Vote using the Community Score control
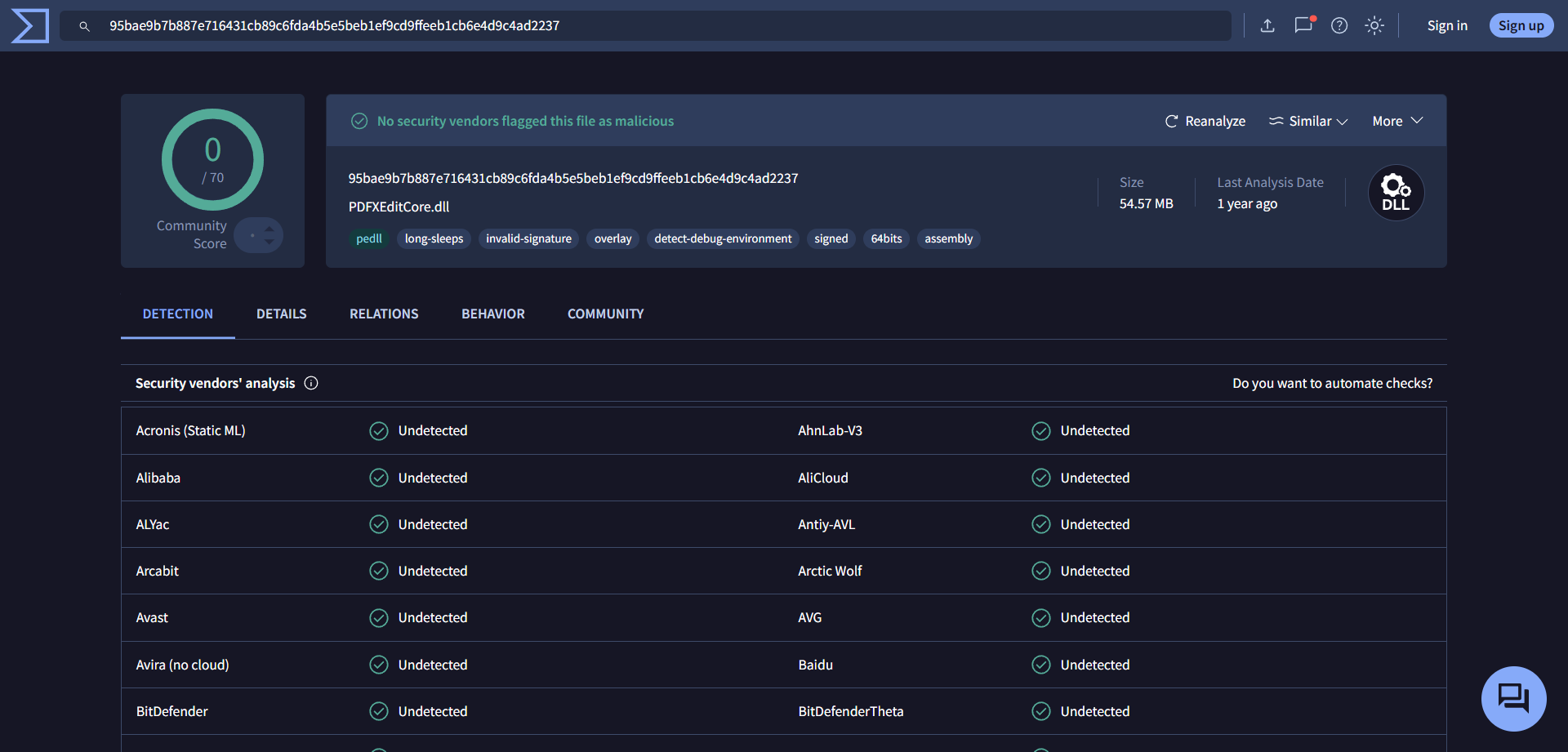1568x752 pixels. point(259,235)
